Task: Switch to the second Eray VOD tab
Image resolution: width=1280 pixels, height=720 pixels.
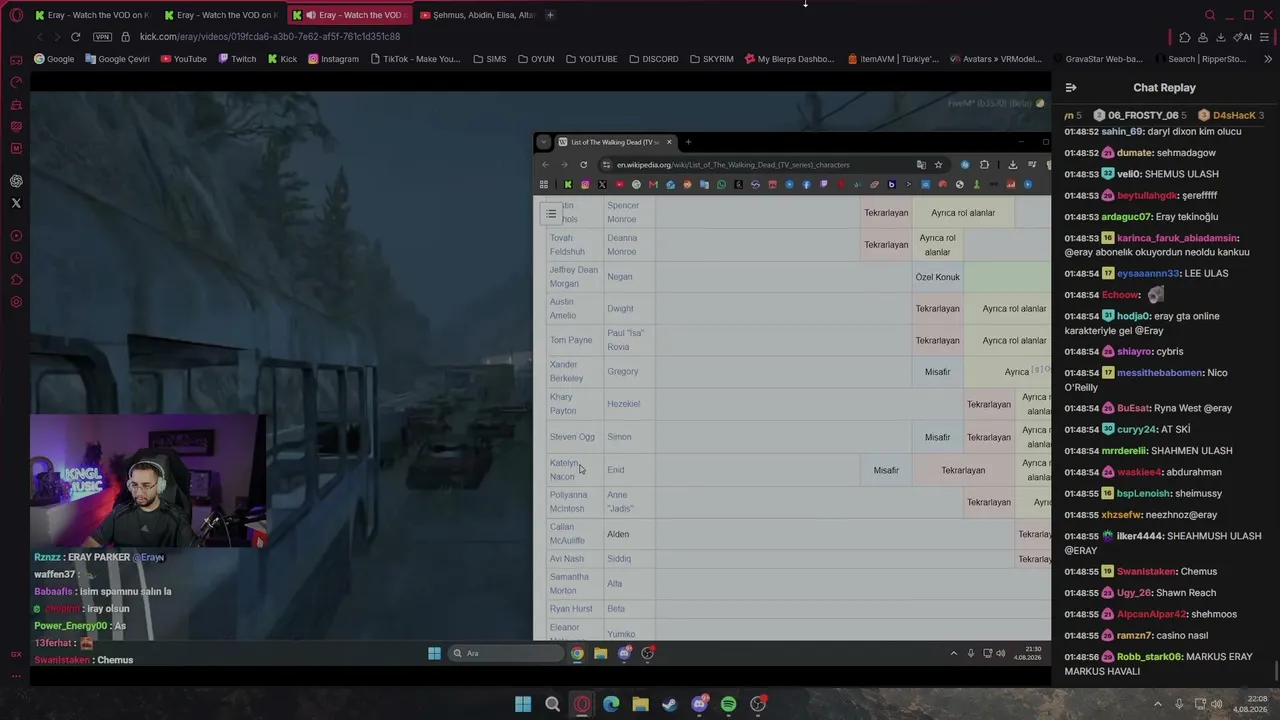Action: pyautogui.click(x=222, y=15)
